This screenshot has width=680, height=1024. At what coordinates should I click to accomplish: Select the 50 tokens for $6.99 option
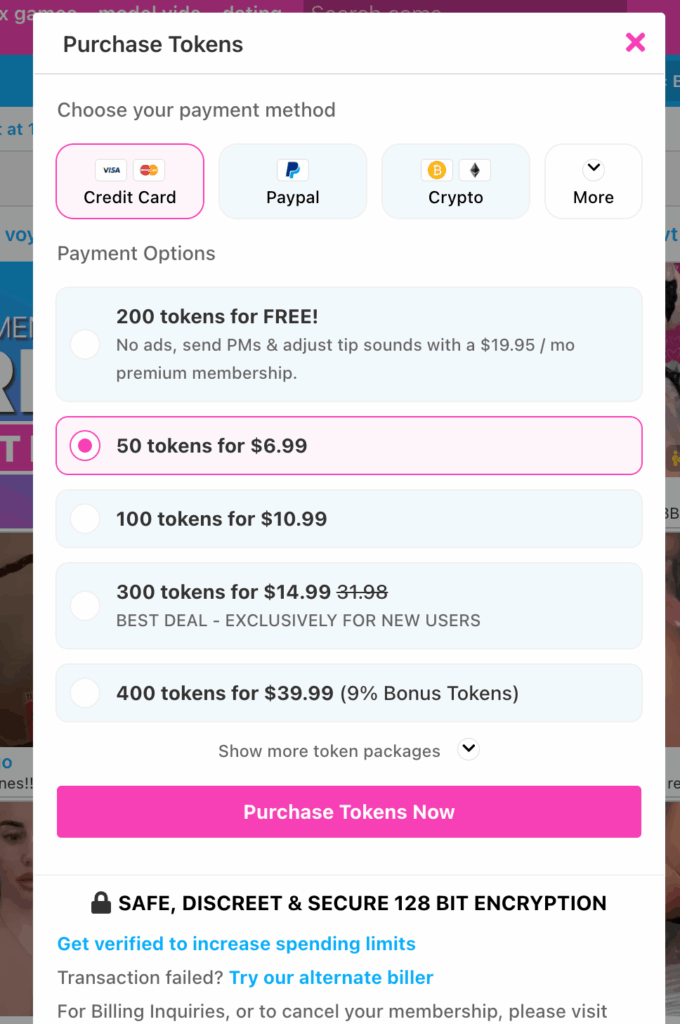[85, 446]
